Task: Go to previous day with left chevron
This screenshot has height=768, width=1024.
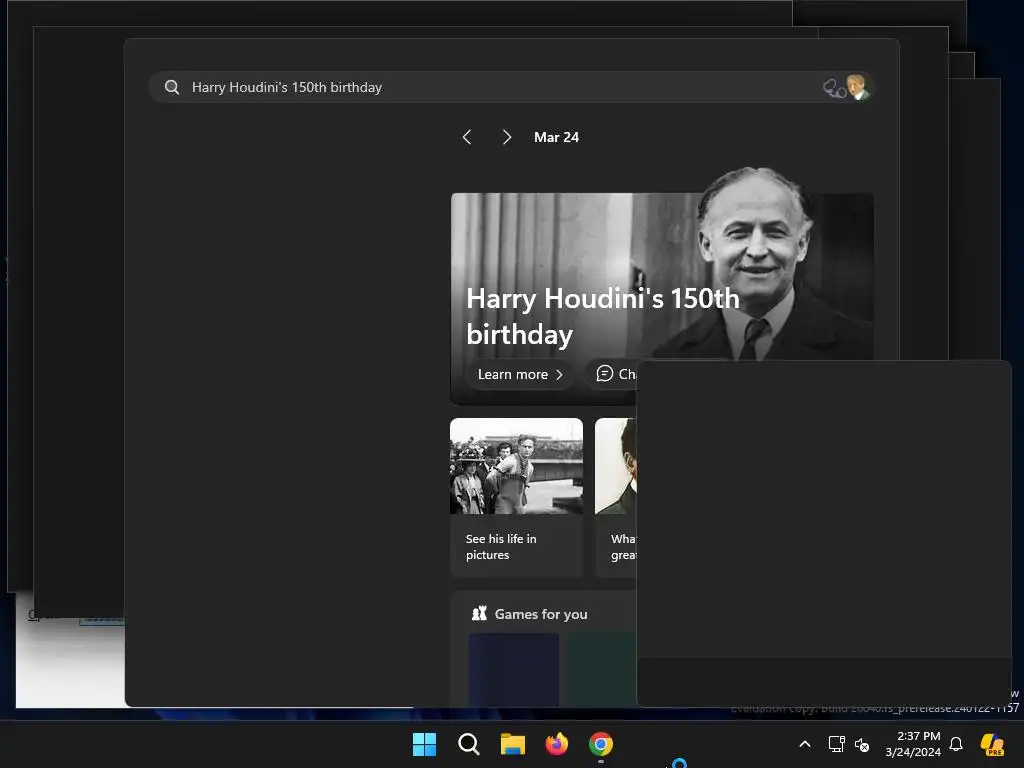Action: pyautogui.click(x=466, y=137)
